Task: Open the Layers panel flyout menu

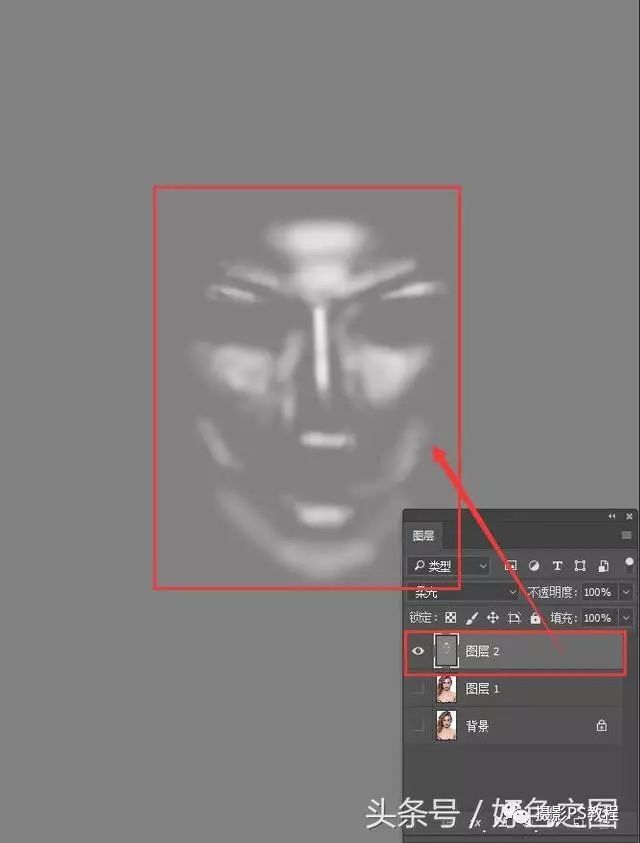Action: [627, 536]
